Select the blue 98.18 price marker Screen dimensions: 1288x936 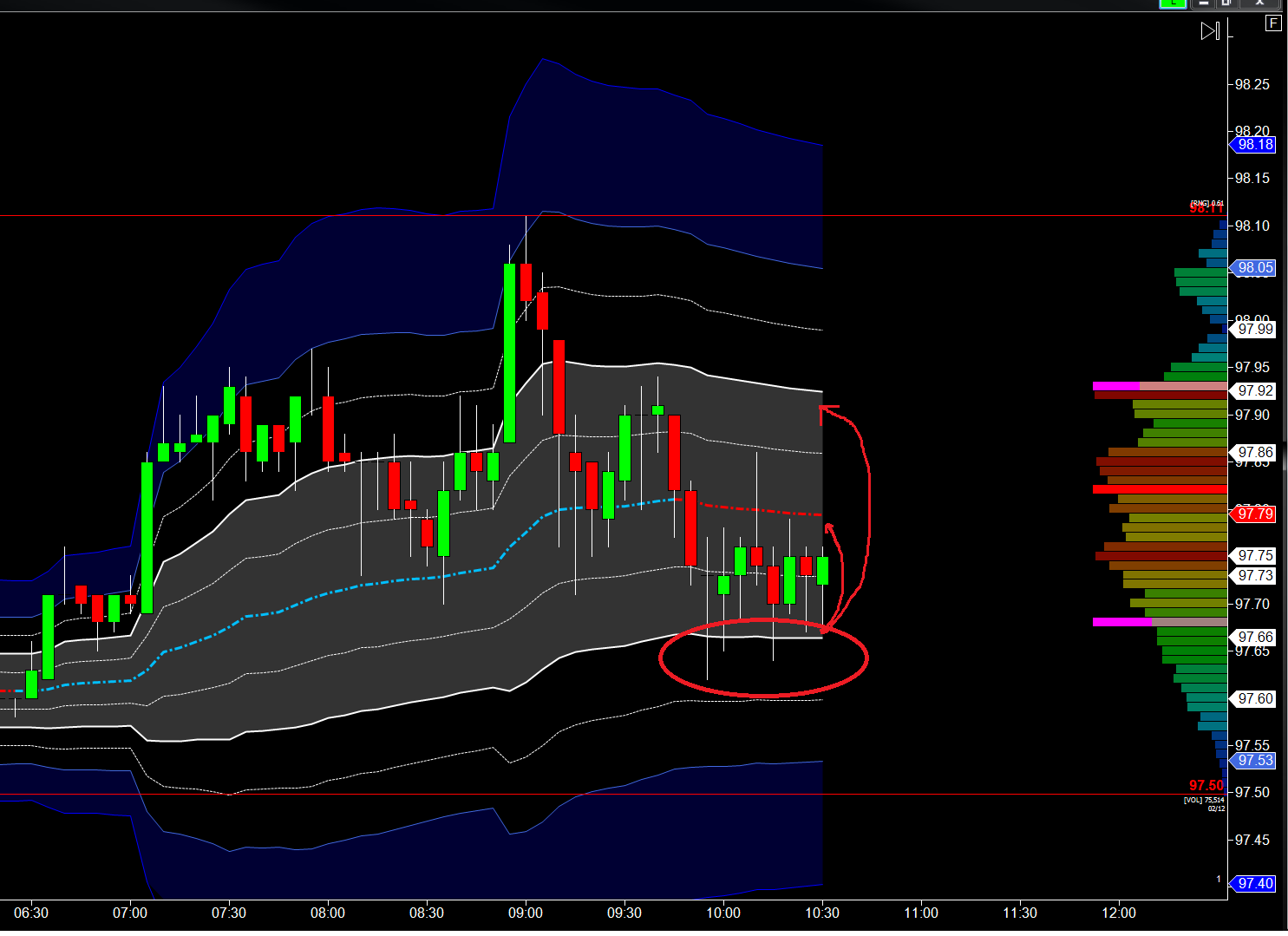(x=1253, y=145)
